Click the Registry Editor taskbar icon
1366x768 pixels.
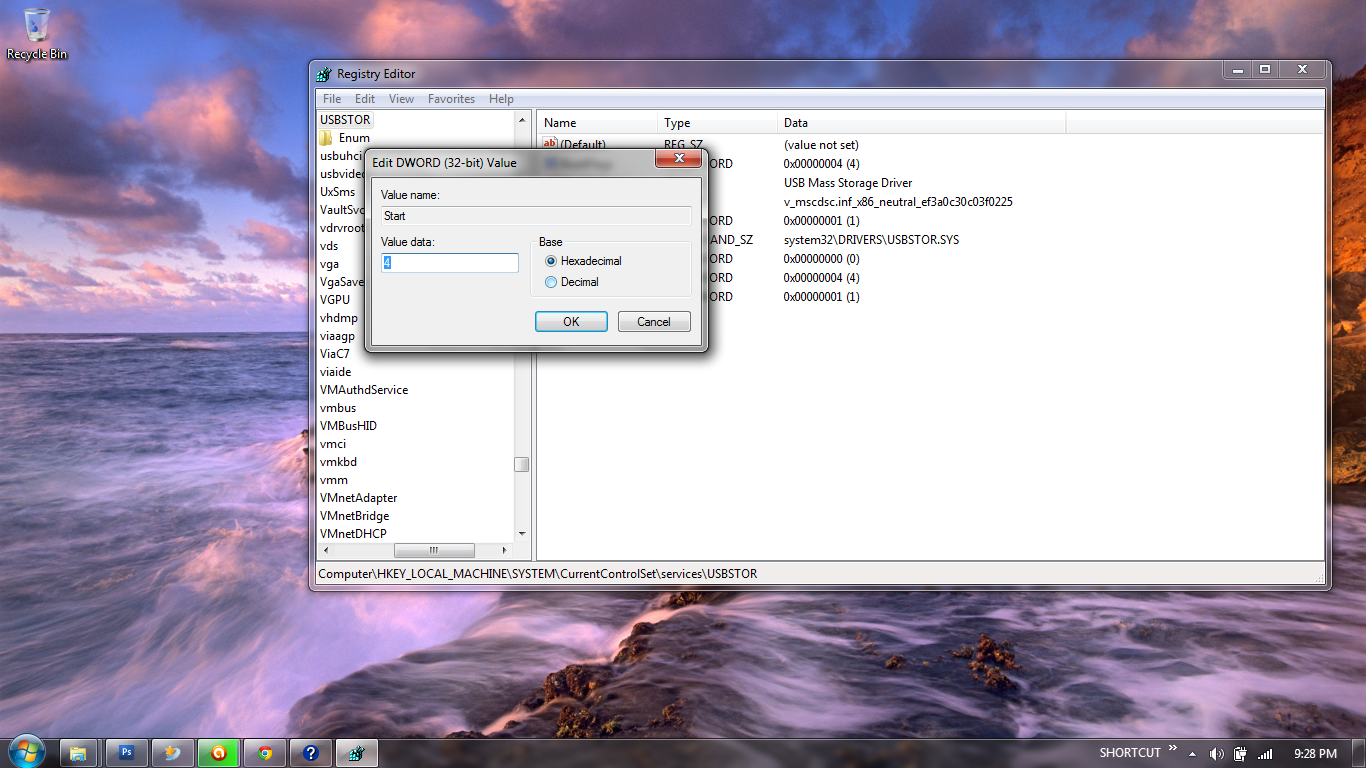point(356,752)
